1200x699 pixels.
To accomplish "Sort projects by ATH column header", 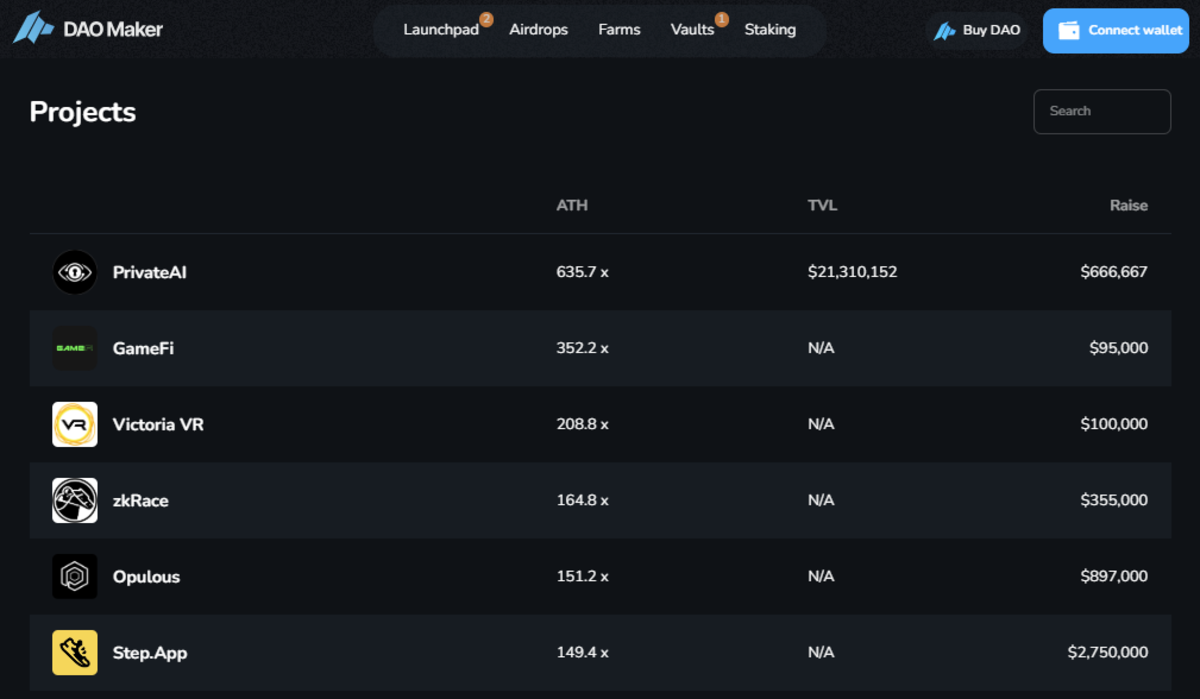I will (x=572, y=205).
